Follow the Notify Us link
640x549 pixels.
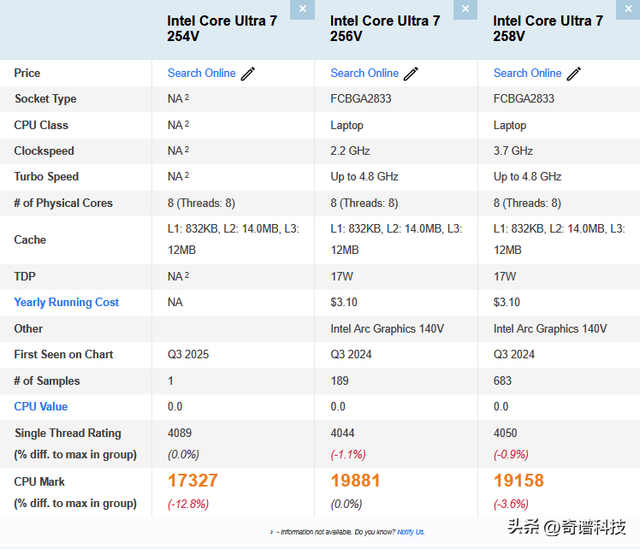point(411,532)
